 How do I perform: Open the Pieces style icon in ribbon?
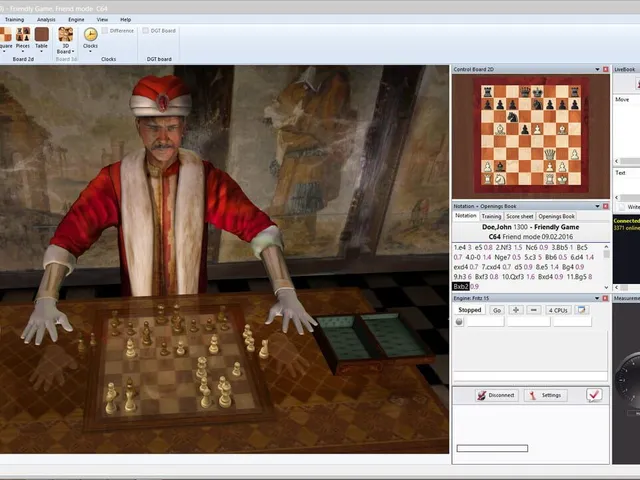click(23, 35)
